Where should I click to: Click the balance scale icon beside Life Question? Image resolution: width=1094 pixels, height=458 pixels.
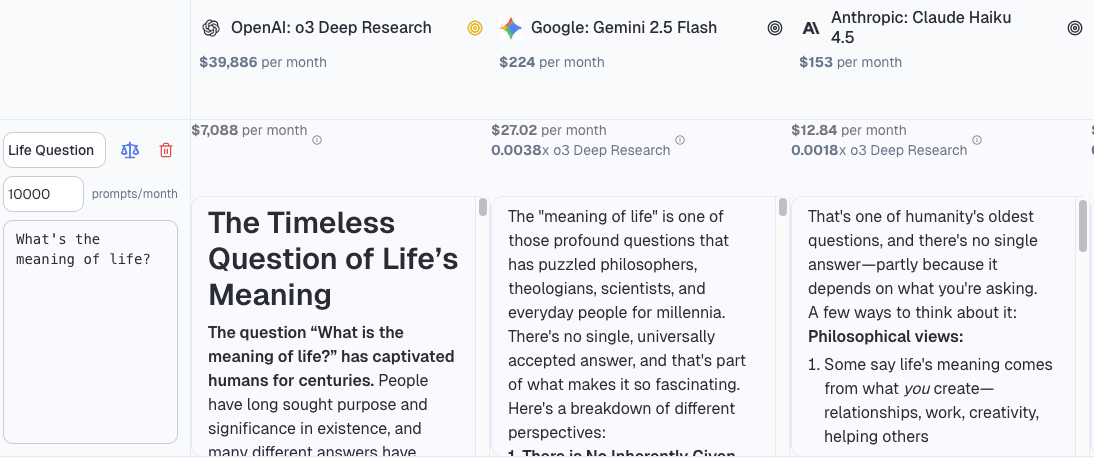click(x=130, y=150)
